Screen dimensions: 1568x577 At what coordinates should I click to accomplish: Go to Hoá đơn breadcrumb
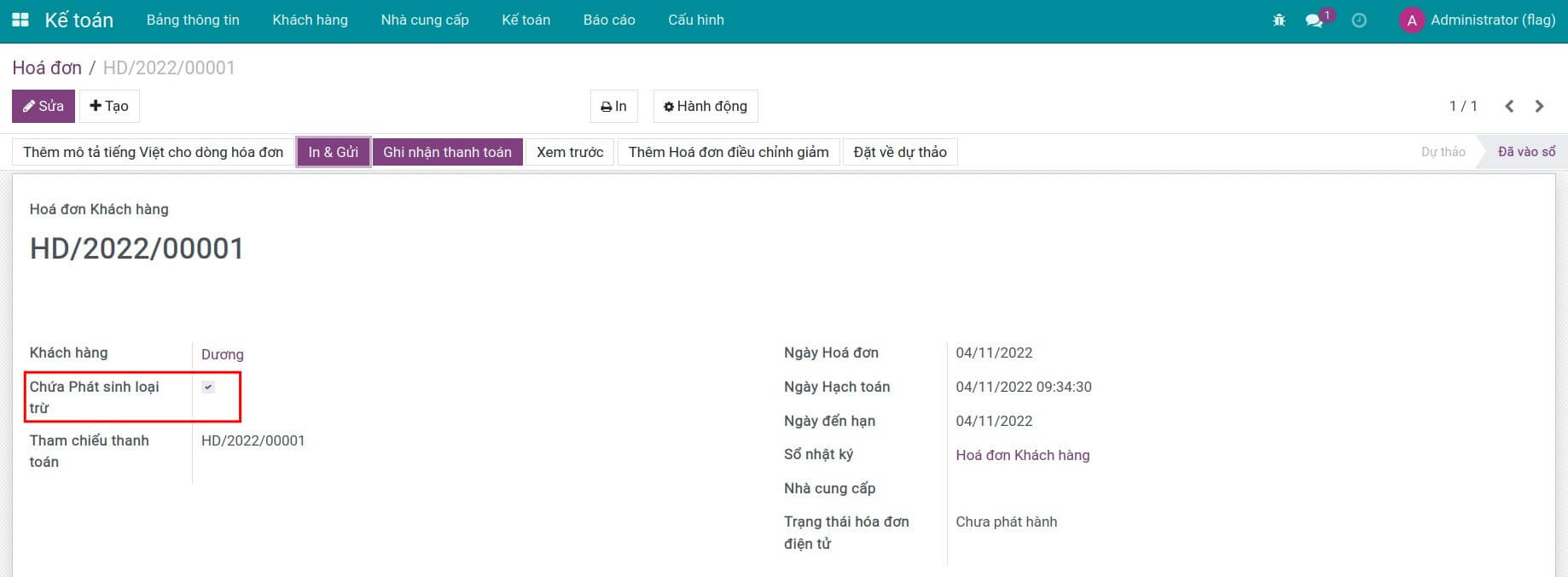[x=47, y=67]
